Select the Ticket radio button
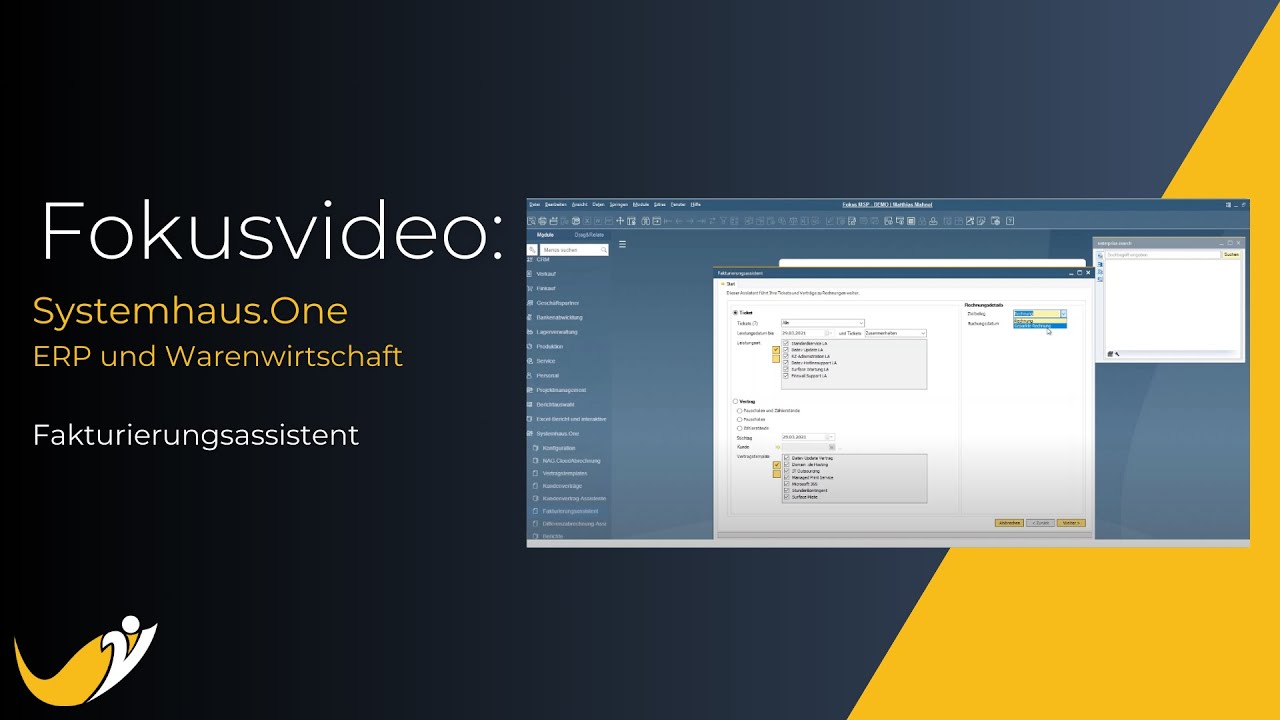Image resolution: width=1280 pixels, height=720 pixels. point(736,313)
